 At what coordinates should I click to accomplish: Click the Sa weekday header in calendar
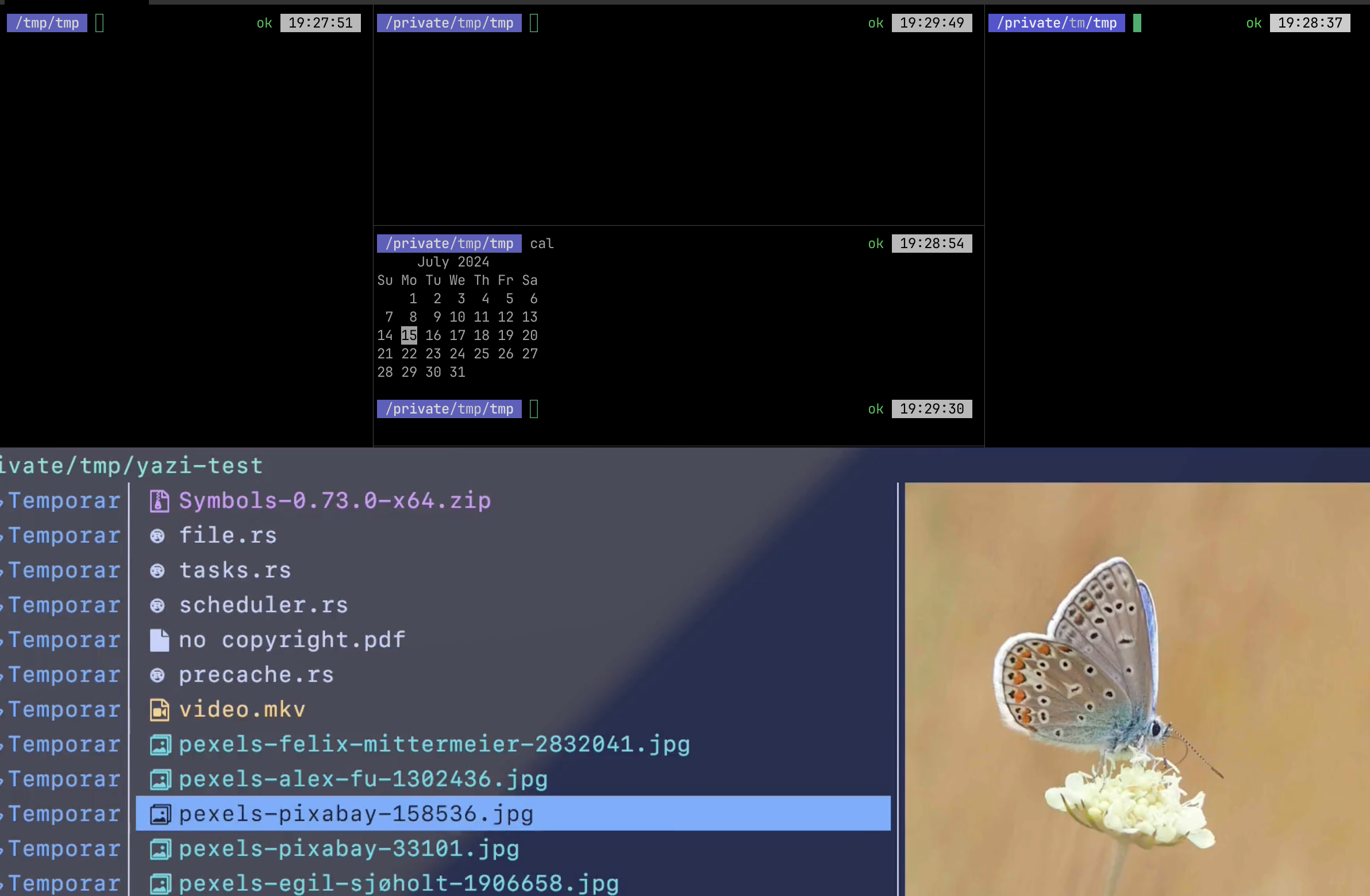pyautogui.click(x=530, y=280)
